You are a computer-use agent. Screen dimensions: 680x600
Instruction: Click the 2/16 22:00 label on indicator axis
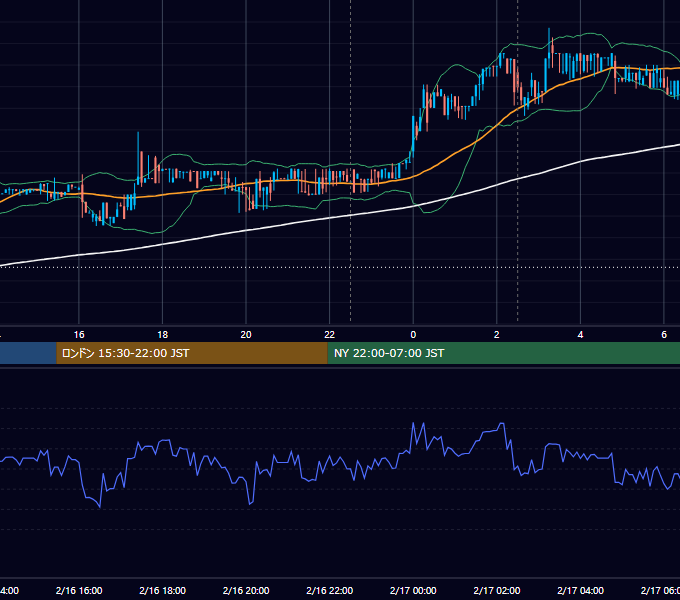(x=330, y=590)
